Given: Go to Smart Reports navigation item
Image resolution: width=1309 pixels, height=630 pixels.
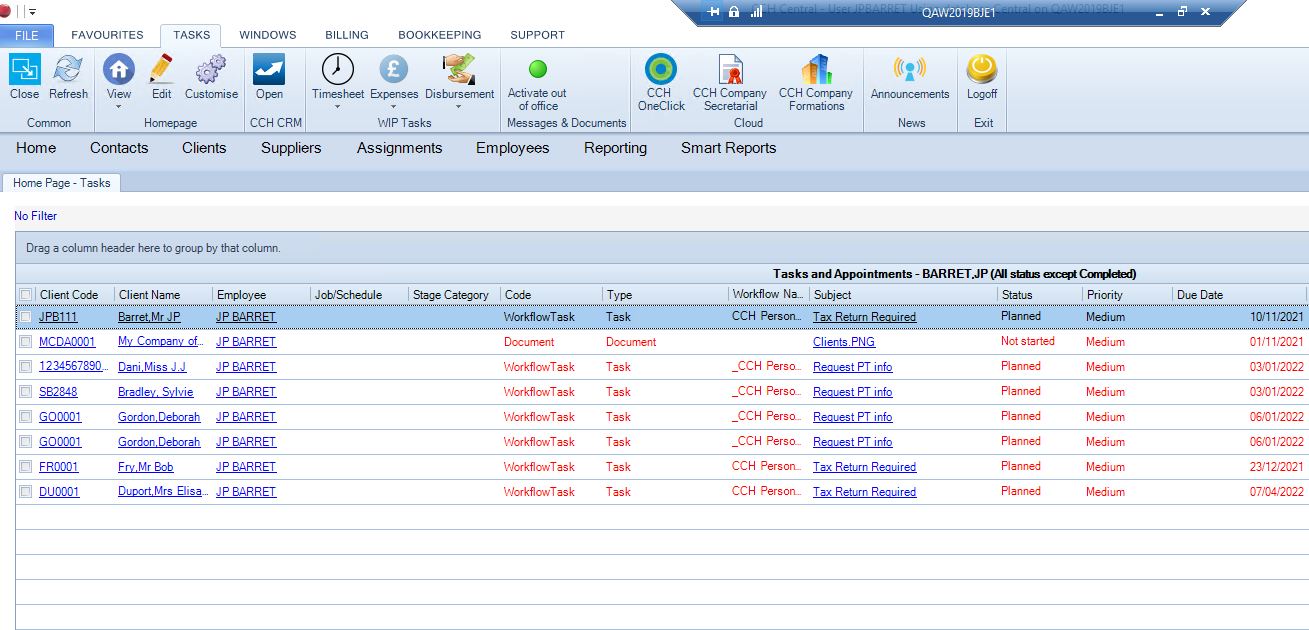Looking at the screenshot, I should coord(728,148).
